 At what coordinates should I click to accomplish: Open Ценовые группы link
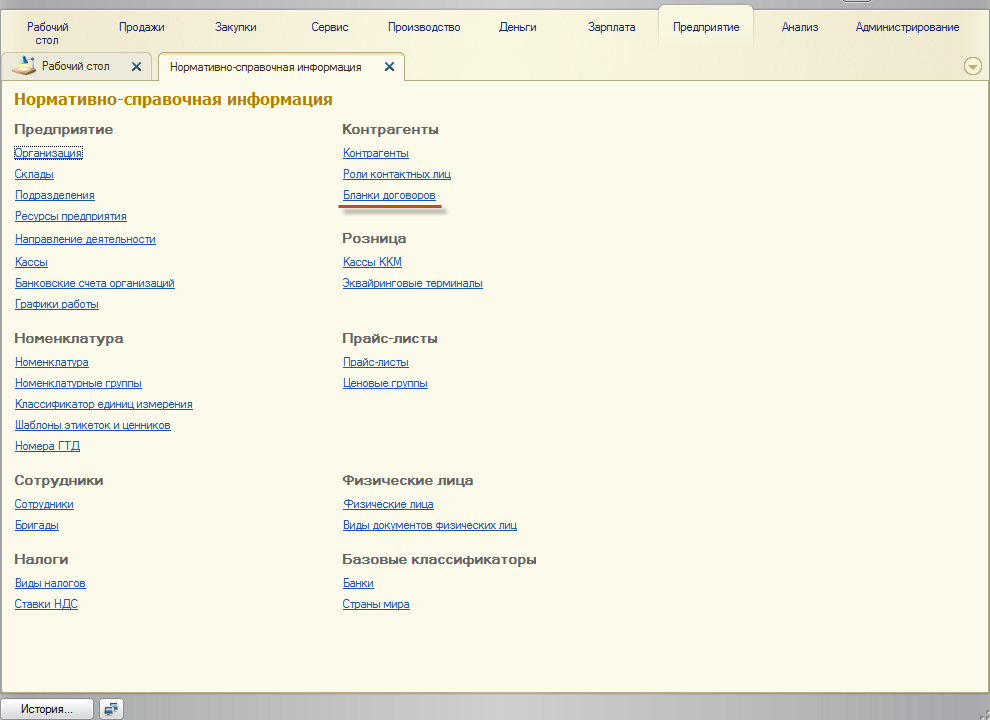[x=385, y=383]
